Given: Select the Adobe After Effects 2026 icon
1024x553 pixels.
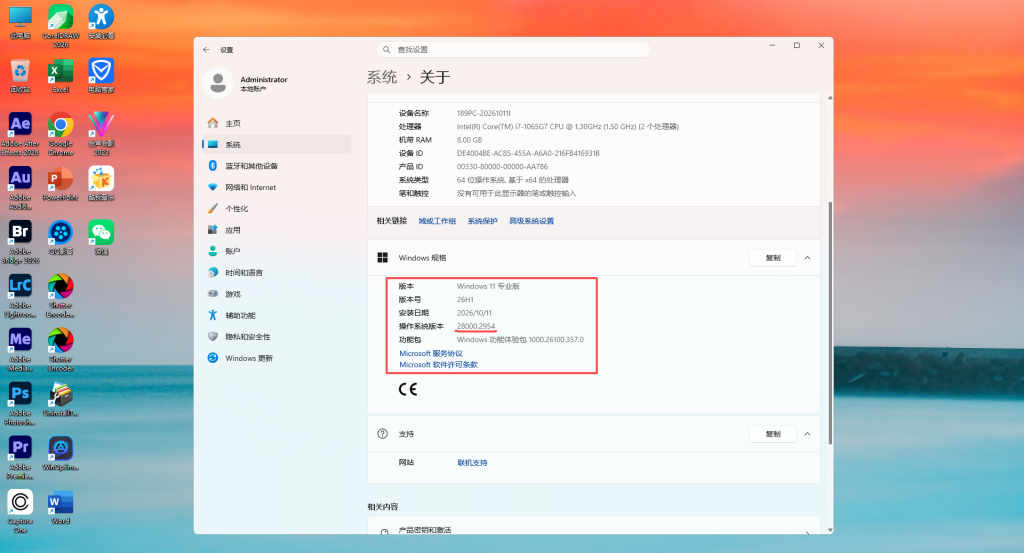Looking at the screenshot, I should click(20, 133).
